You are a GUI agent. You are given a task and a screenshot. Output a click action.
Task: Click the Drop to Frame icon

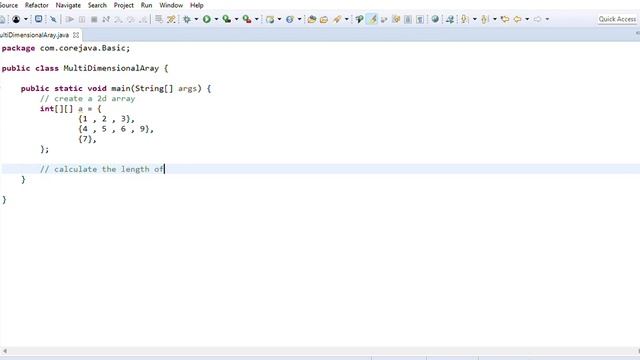pyautogui.click(x=159, y=19)
